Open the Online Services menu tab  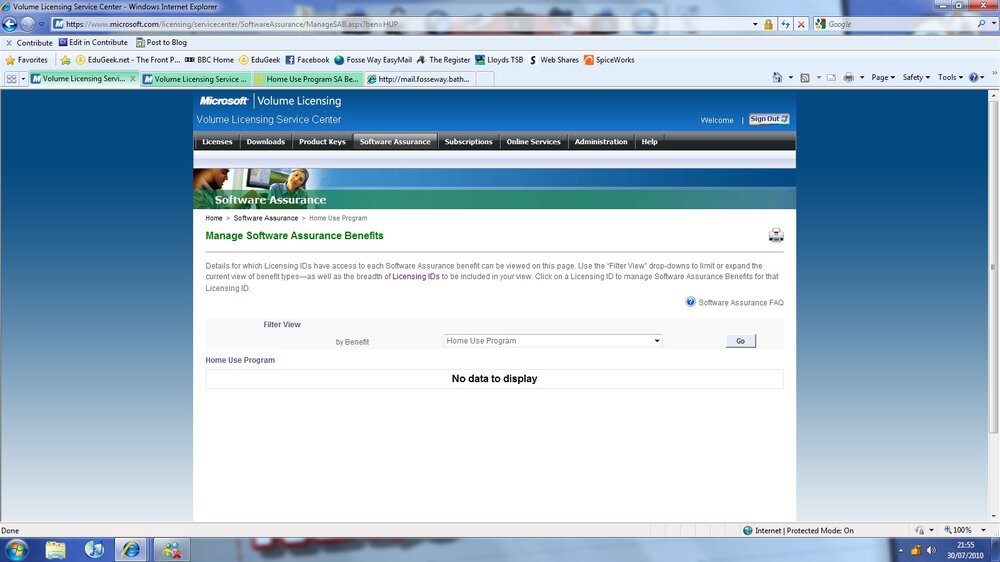click(x=533, y=142)
